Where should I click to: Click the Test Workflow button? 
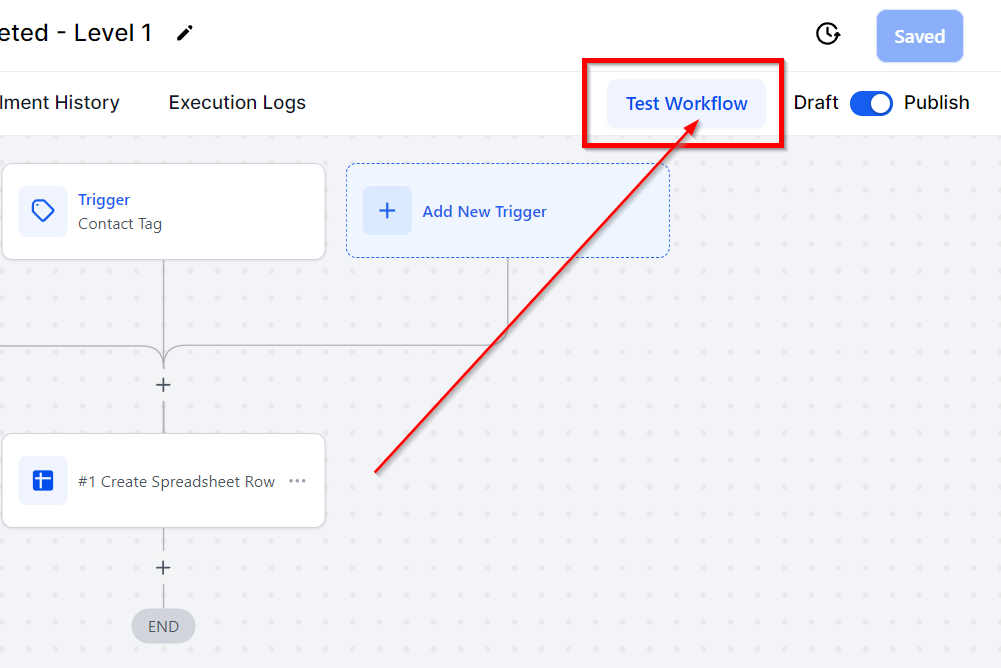(686, 103)
